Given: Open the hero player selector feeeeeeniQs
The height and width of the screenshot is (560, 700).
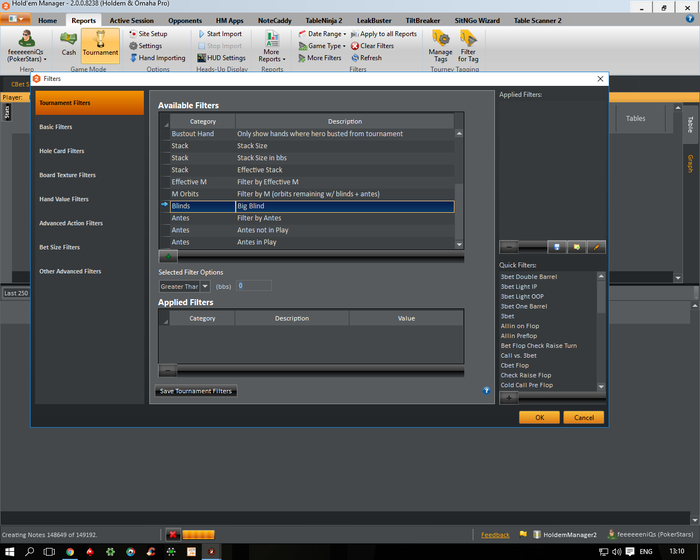Looking at the screenshot, I should pos(27,46).
